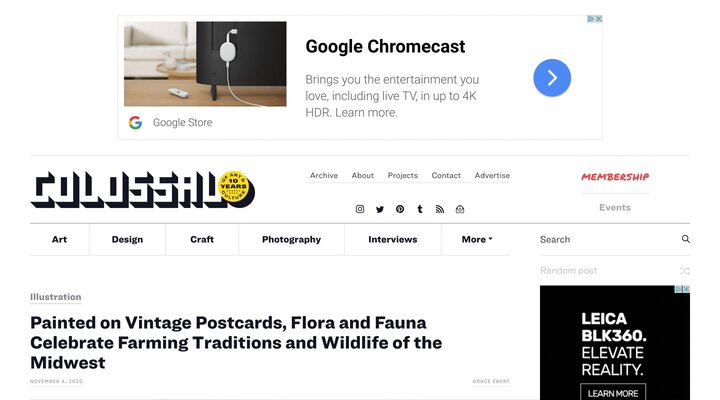The width and height of the screenshot is (720, 400).
Task: Open the Membership page link
Action: (x=615, y=177)
